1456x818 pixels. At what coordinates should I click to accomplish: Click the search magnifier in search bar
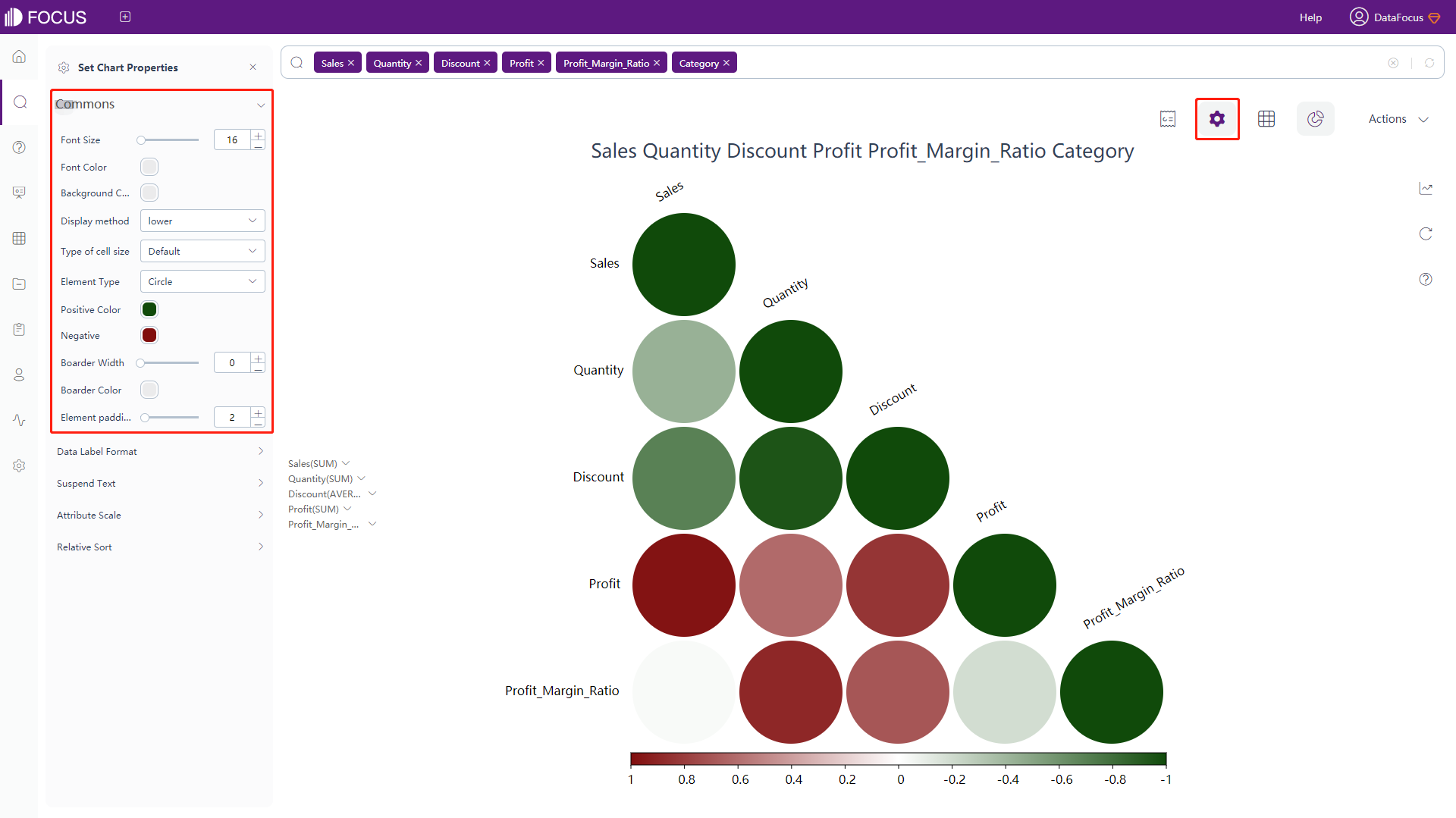point(297,63)
